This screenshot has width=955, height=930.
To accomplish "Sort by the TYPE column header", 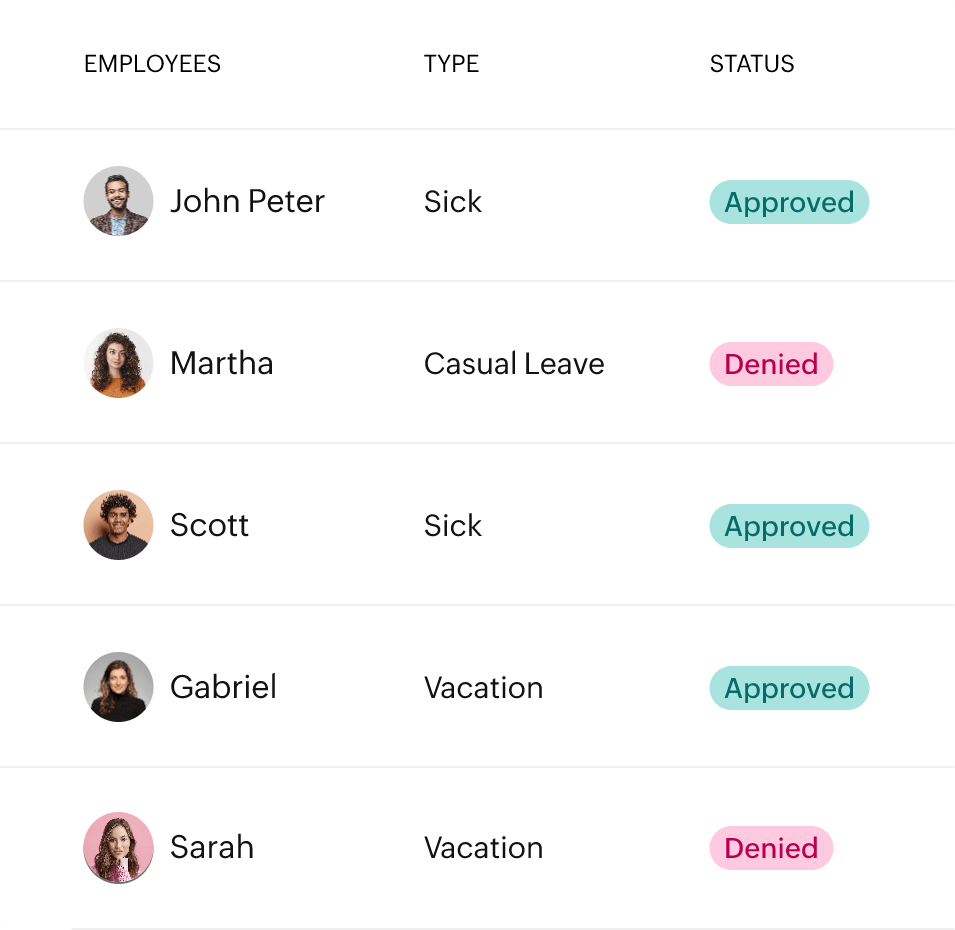I will (x=451, y=64).
